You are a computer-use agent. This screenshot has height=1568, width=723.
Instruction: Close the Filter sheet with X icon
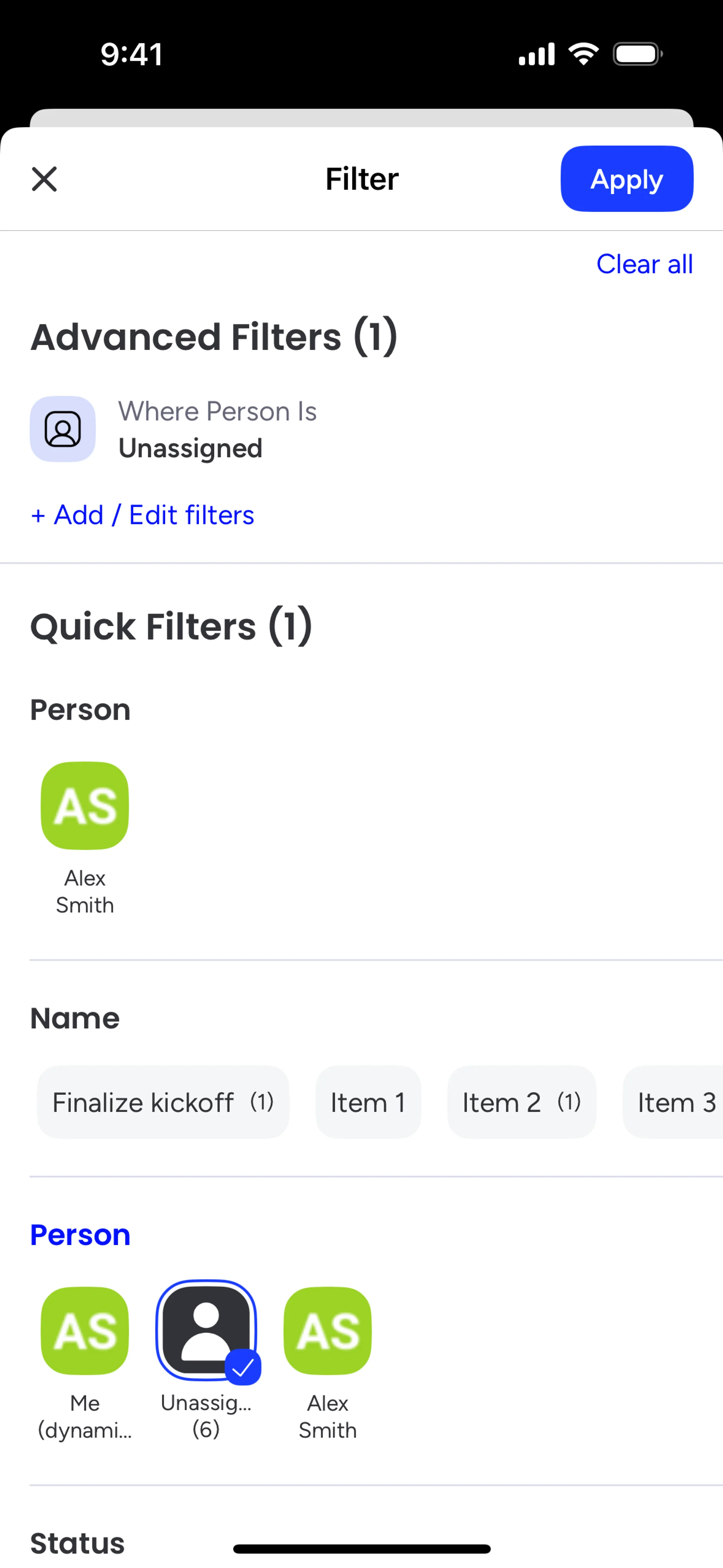44,179
